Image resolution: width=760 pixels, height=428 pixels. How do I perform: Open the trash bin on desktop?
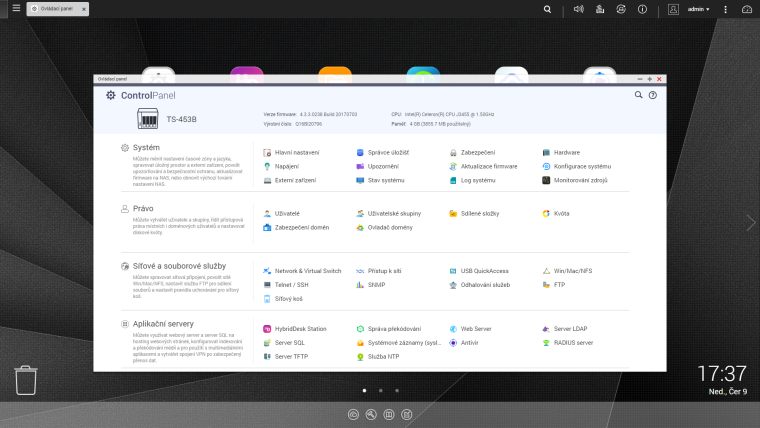[x=26, y=380]
